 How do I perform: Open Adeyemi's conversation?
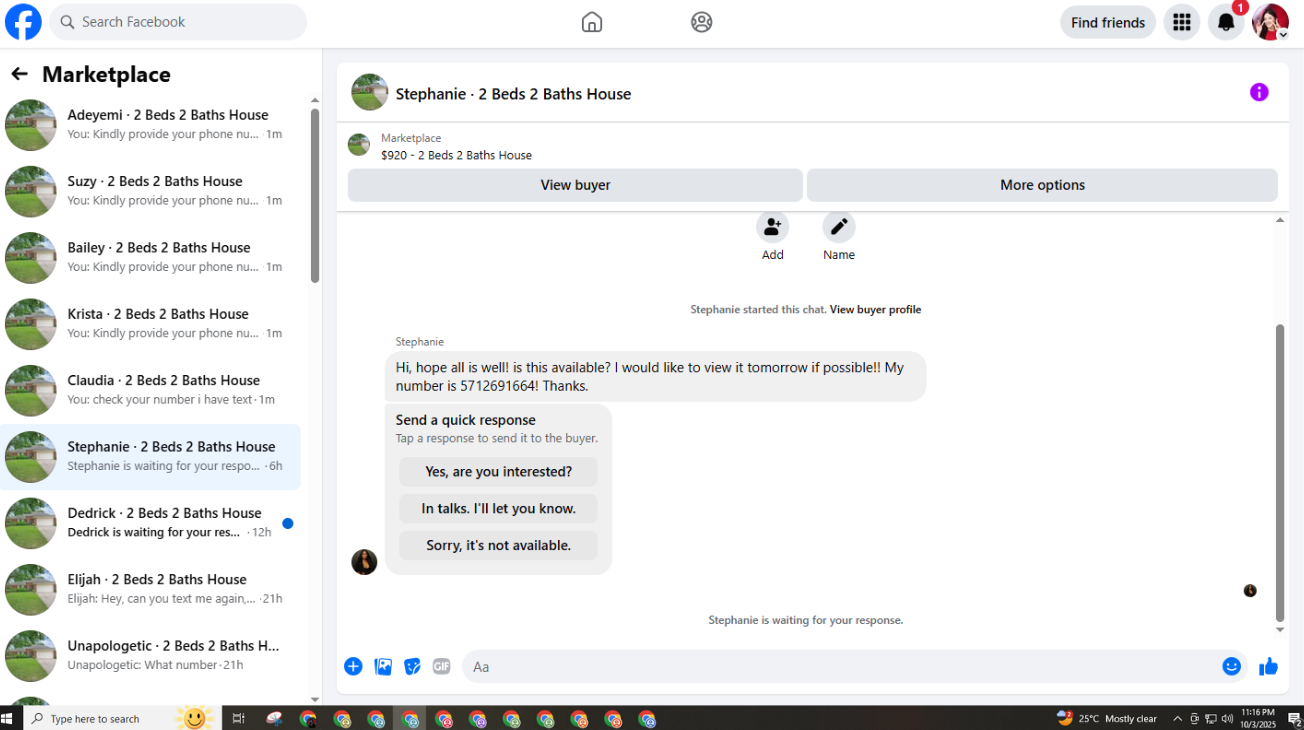point(150,125)
